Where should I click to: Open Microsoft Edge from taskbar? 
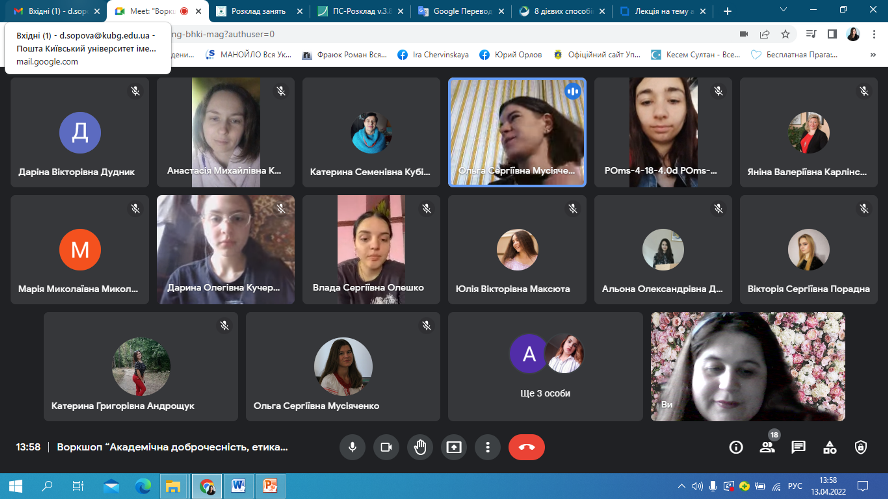(143, 486)
